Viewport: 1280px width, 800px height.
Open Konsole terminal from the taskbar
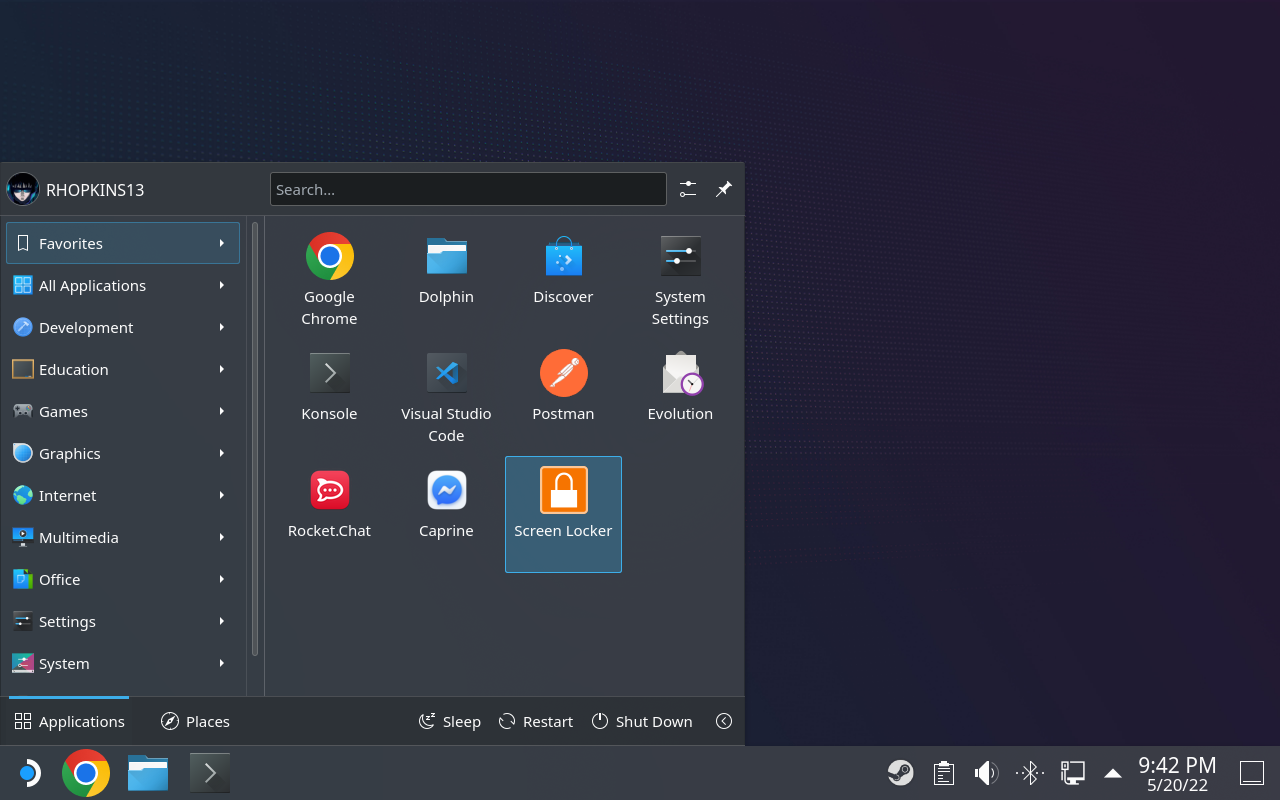coord(210,773)
